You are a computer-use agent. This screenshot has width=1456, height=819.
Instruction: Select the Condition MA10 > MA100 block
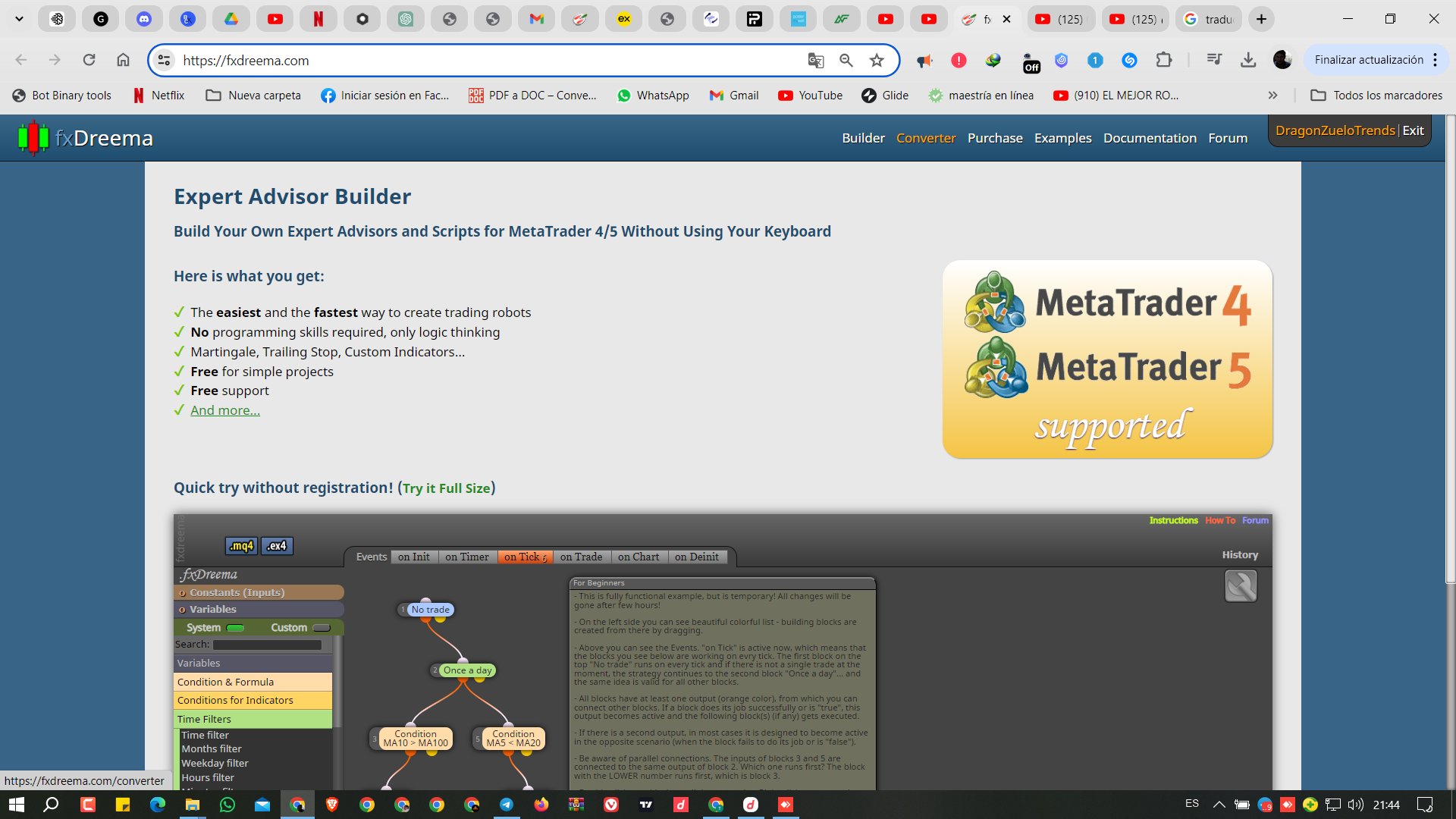pyautogui.click(x=416, y=739)
